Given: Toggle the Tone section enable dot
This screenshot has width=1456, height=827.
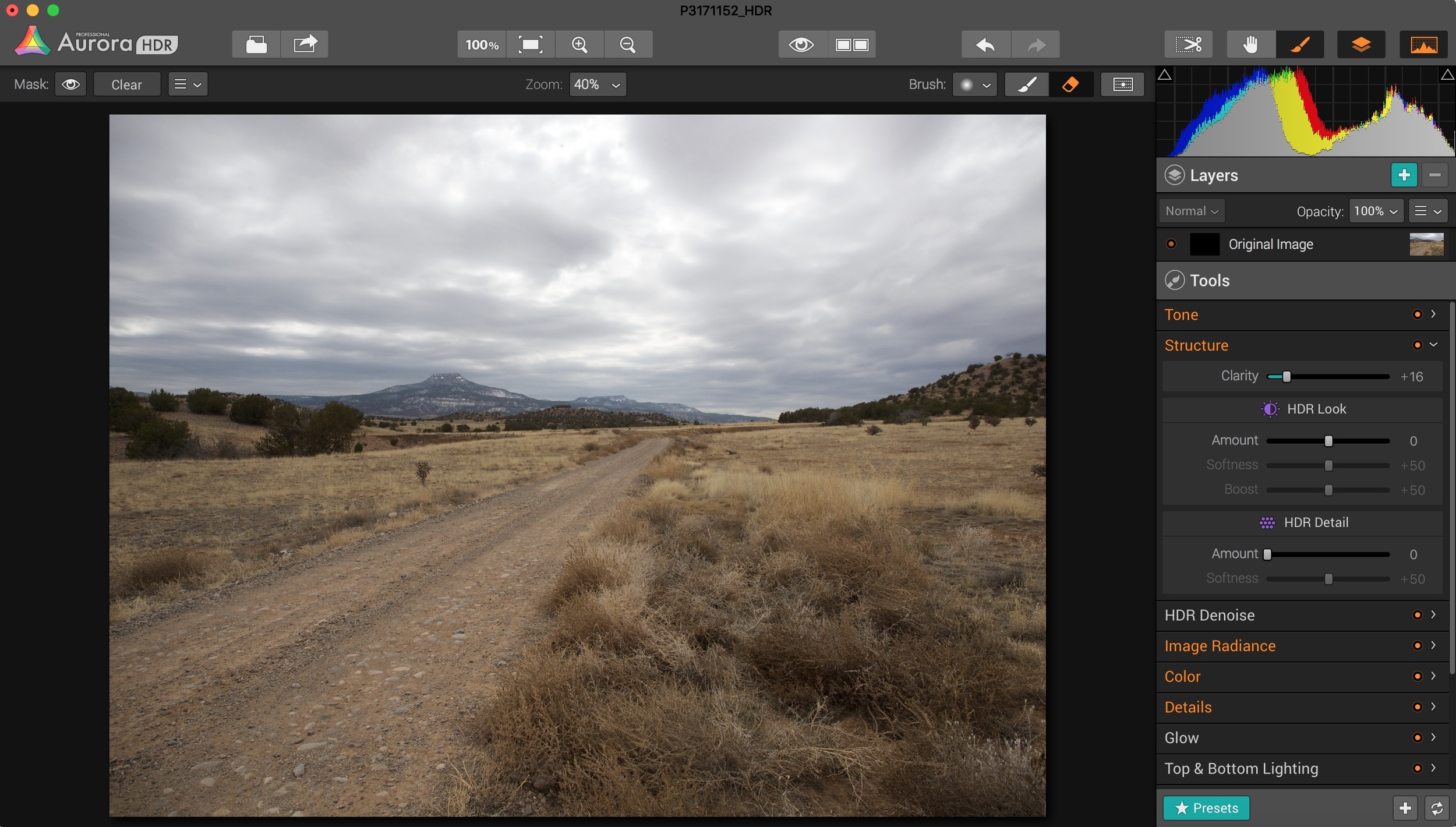Looking at the screenshot, I should pos(1417,314).
